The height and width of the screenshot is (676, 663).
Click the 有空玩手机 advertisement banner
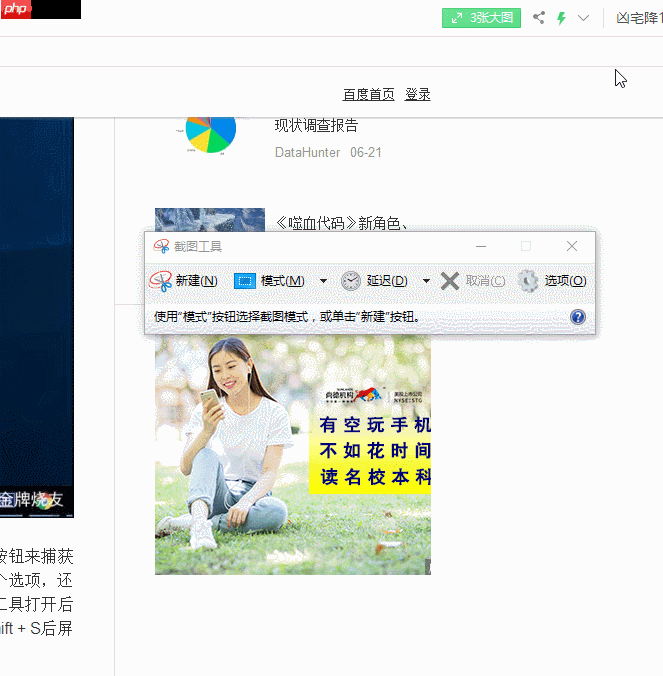click(293, 455)
